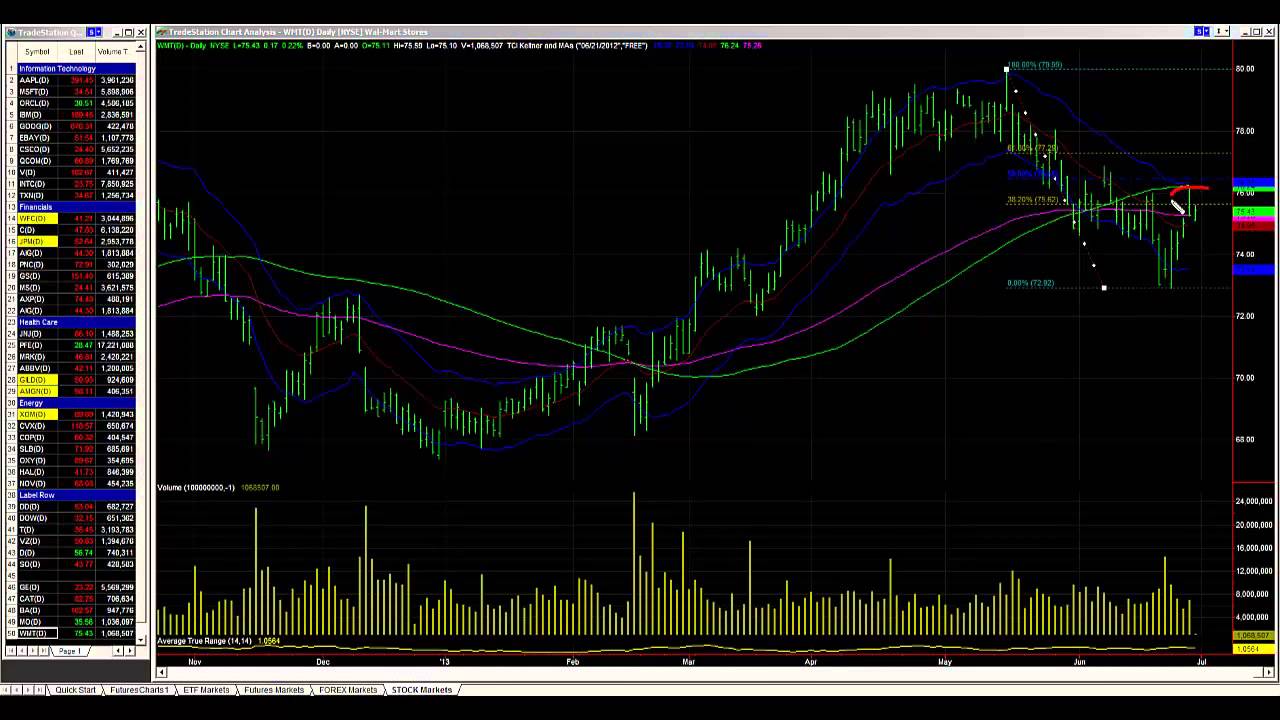The image size is (1280, 720).
Task: Switch to the Quick Start workspace tab
Action: (x=75, y=690)
